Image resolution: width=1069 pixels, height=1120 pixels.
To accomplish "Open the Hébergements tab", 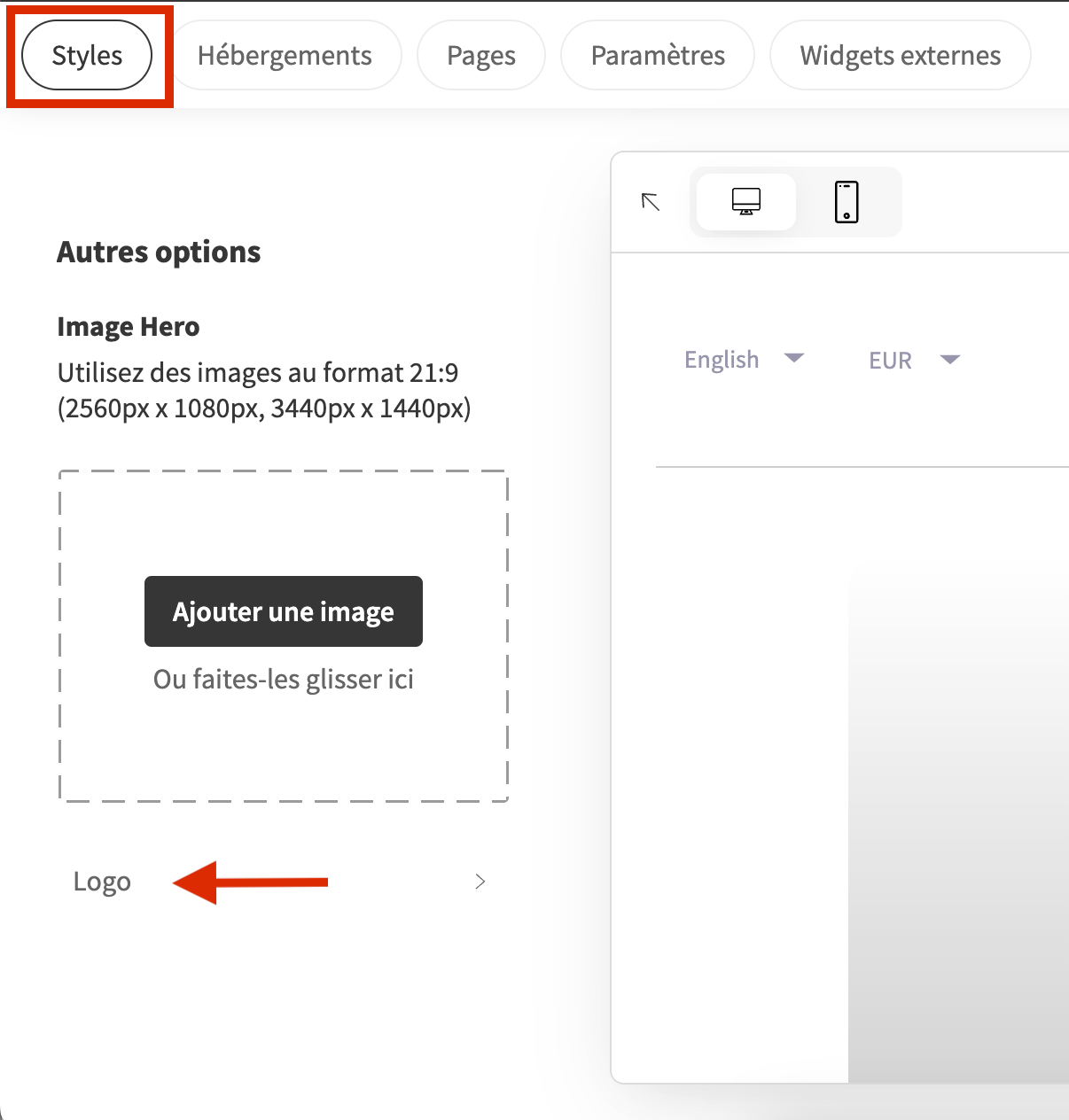I will pyautogui.click(x=285, y=55).
